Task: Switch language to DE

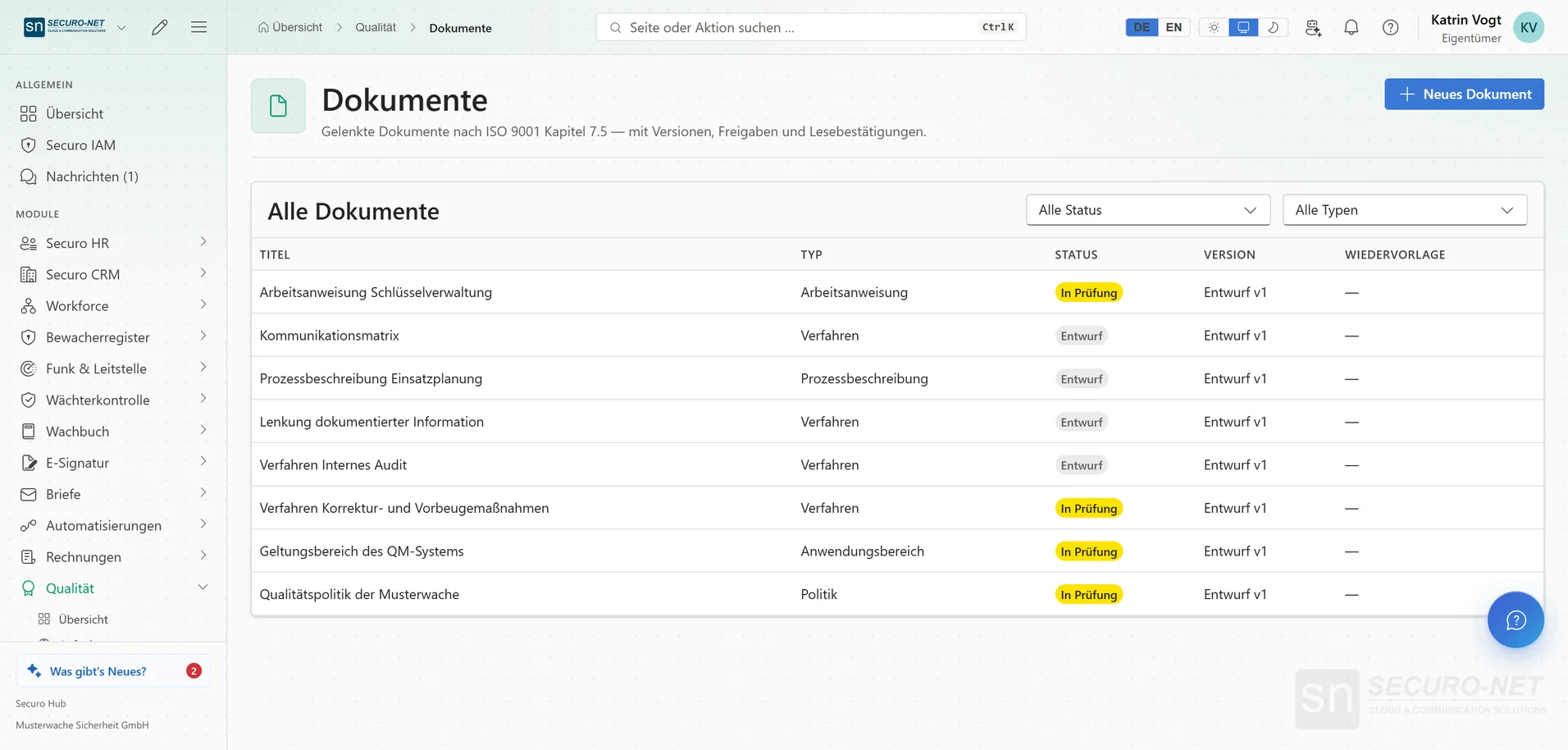Action: (x=1142, y=27)
